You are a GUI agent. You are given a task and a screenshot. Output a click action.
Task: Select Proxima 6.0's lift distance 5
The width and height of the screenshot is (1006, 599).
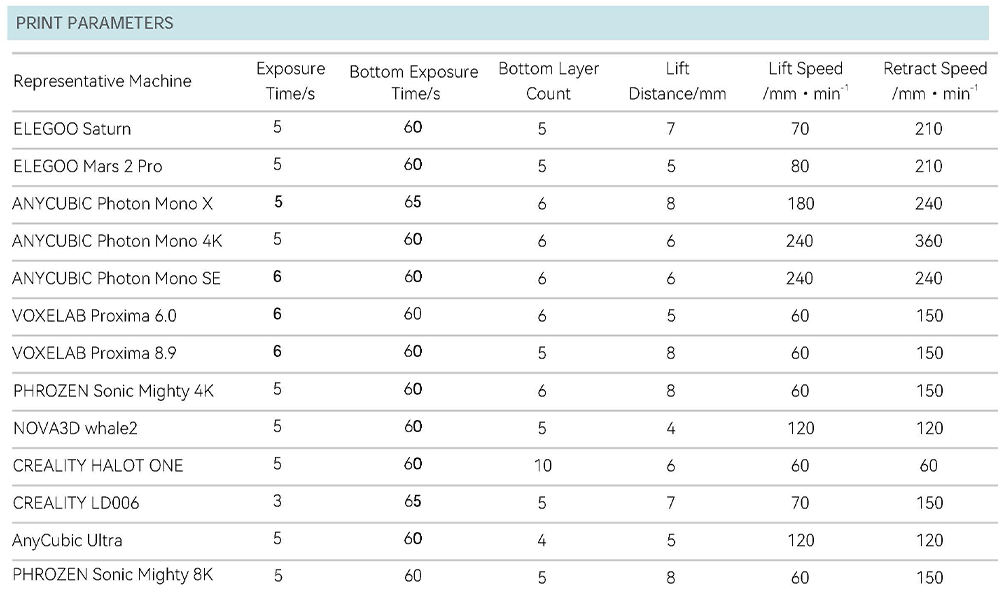click(x=671, y=316)
